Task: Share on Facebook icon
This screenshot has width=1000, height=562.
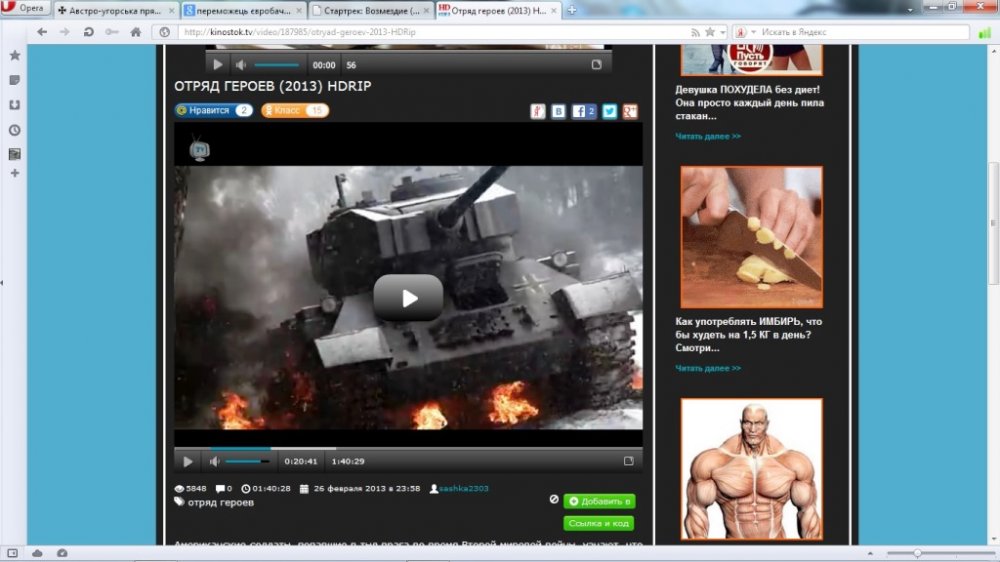Action: point(584,112)
